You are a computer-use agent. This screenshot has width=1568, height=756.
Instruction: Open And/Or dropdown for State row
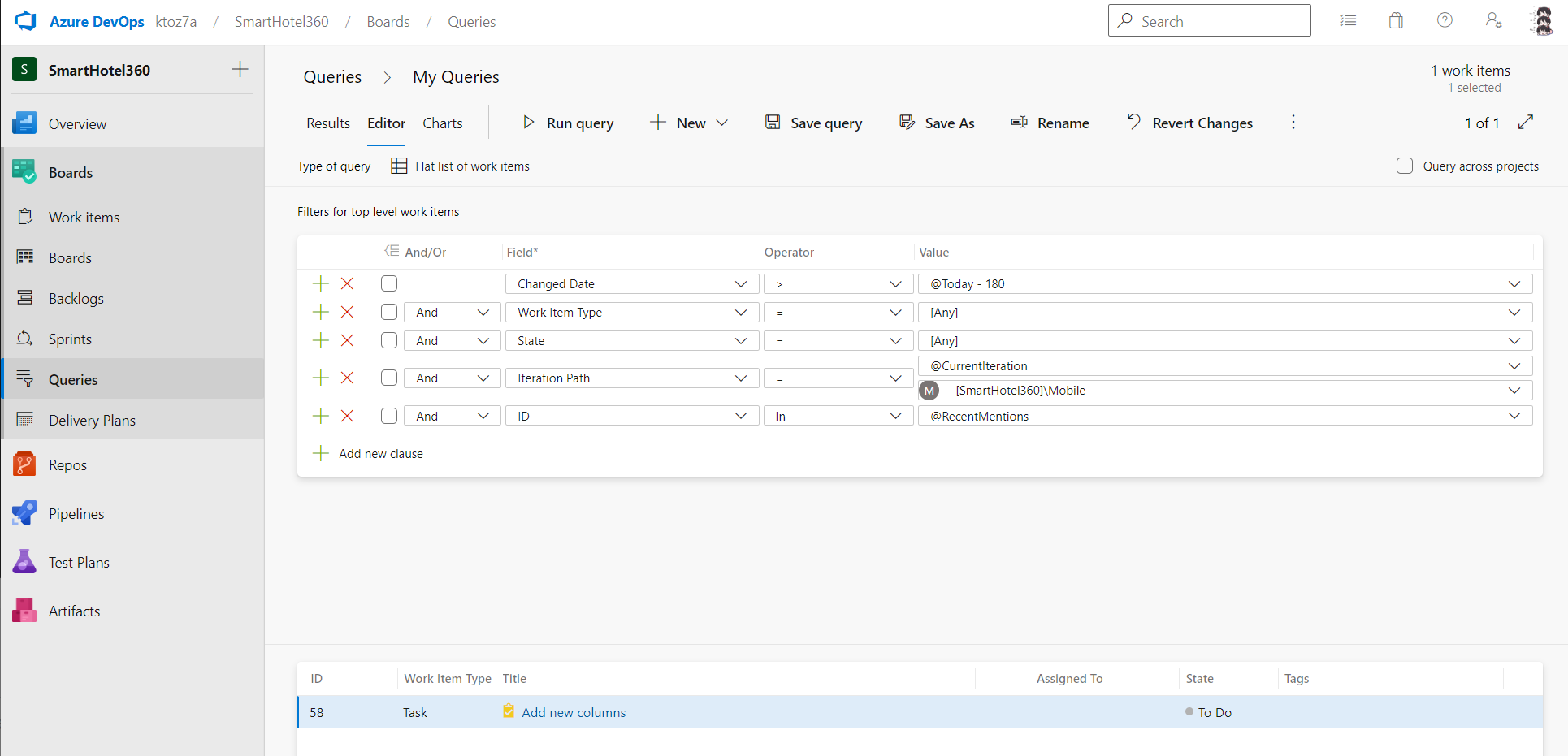coord(453,340)
